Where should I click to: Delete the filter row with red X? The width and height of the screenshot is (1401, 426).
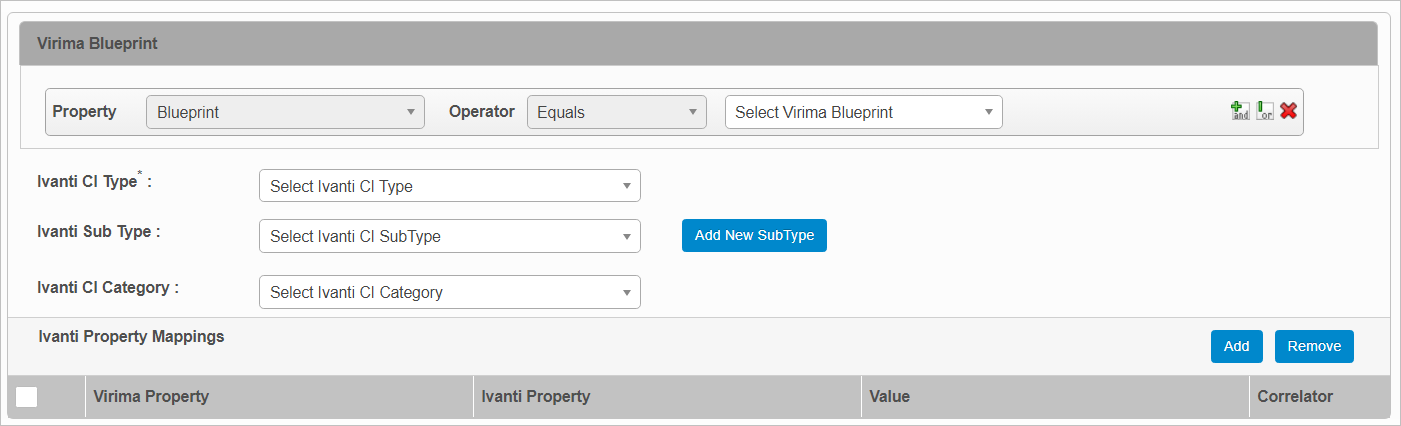pos(1289,111)
